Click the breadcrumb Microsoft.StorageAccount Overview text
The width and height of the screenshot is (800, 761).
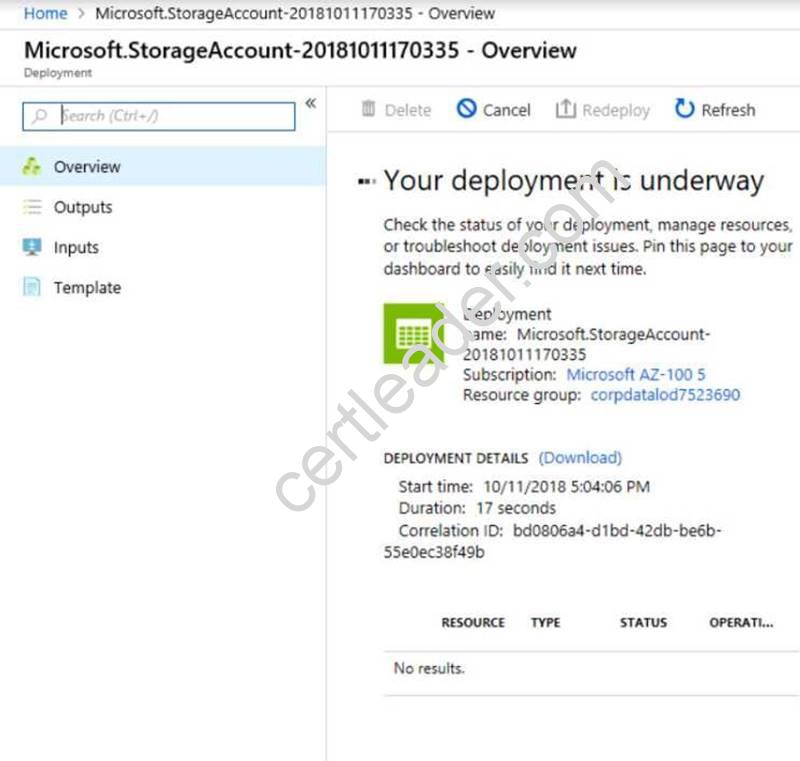point(295,13)
